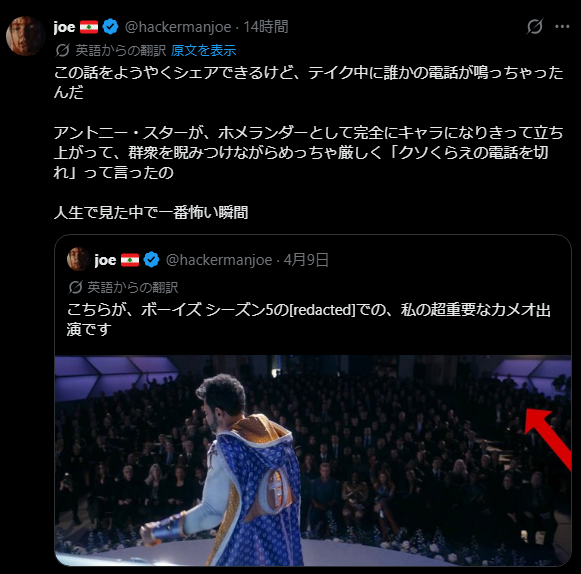Click the red arrow in the quoted image
Viewport: 581px width, 574px height.
click(x=549, y=439)
